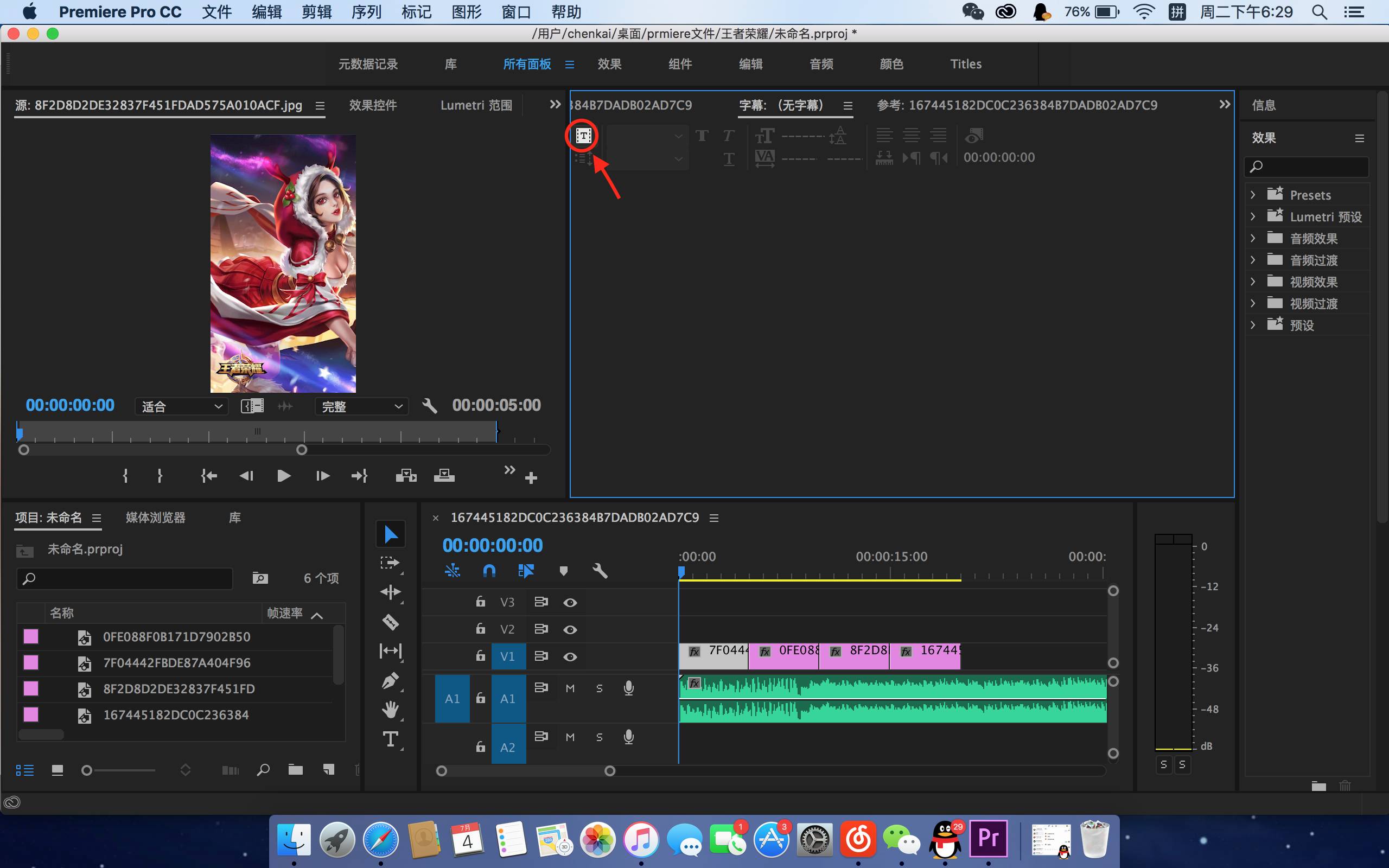The image size is (1389, 868).
Task: Go to In point in source
Action: [x=209, y=476]
